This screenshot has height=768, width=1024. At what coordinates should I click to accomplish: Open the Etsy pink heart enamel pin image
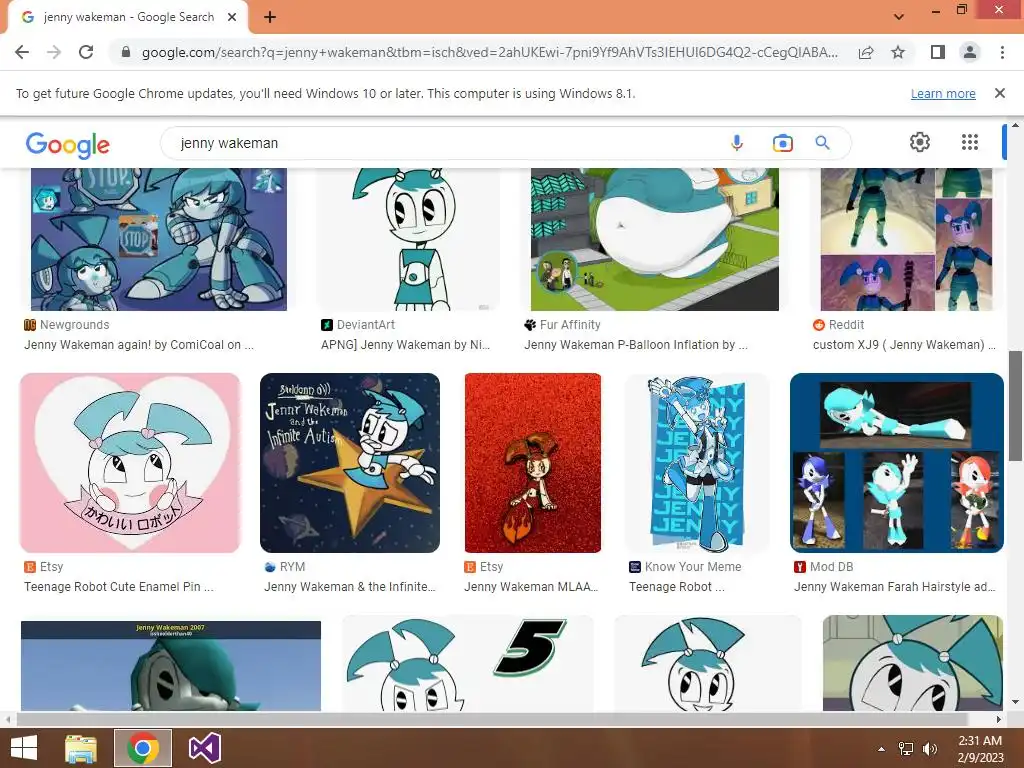[130, 463]
